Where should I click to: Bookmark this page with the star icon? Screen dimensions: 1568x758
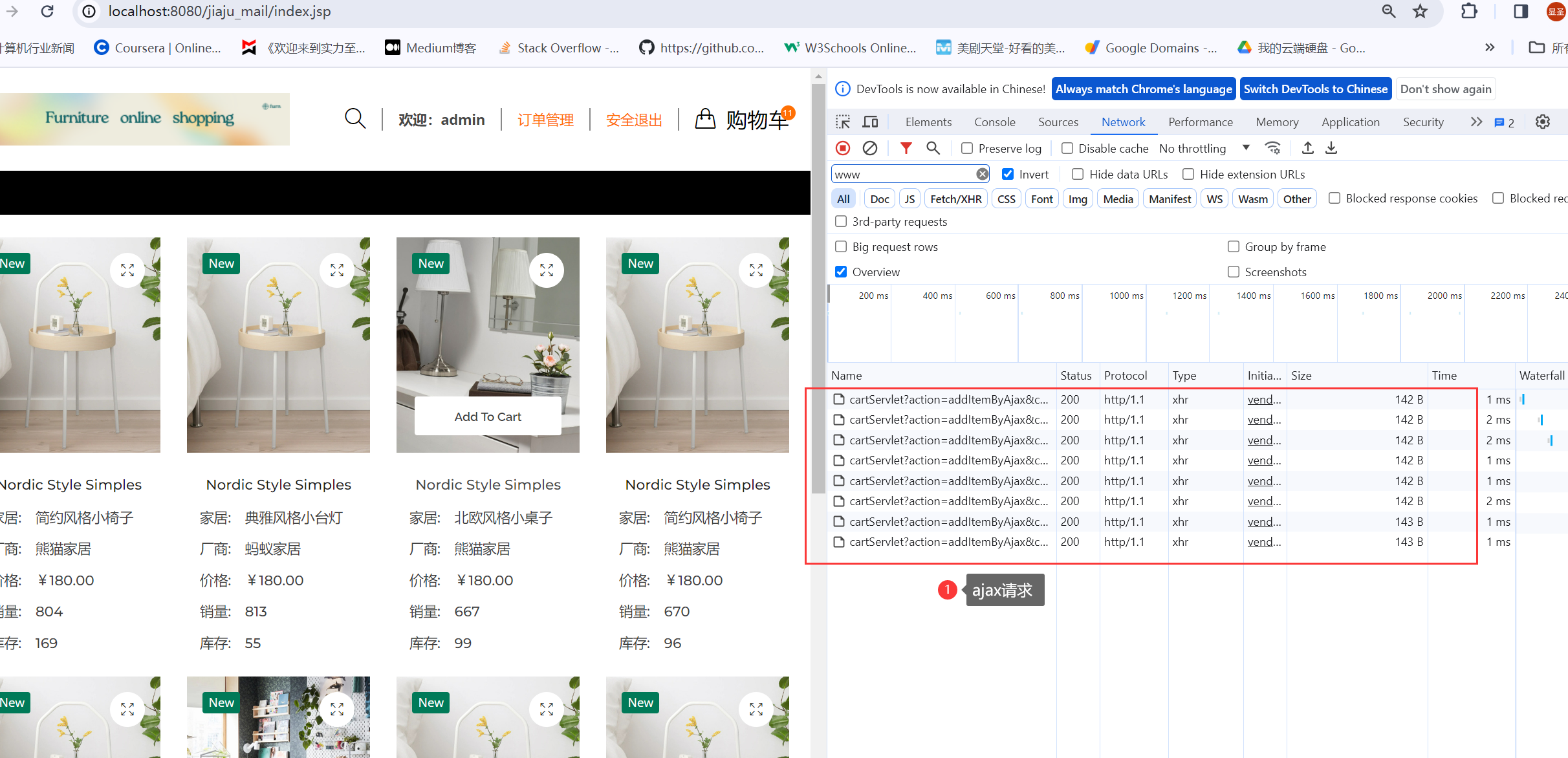(x=1420, y=11)
